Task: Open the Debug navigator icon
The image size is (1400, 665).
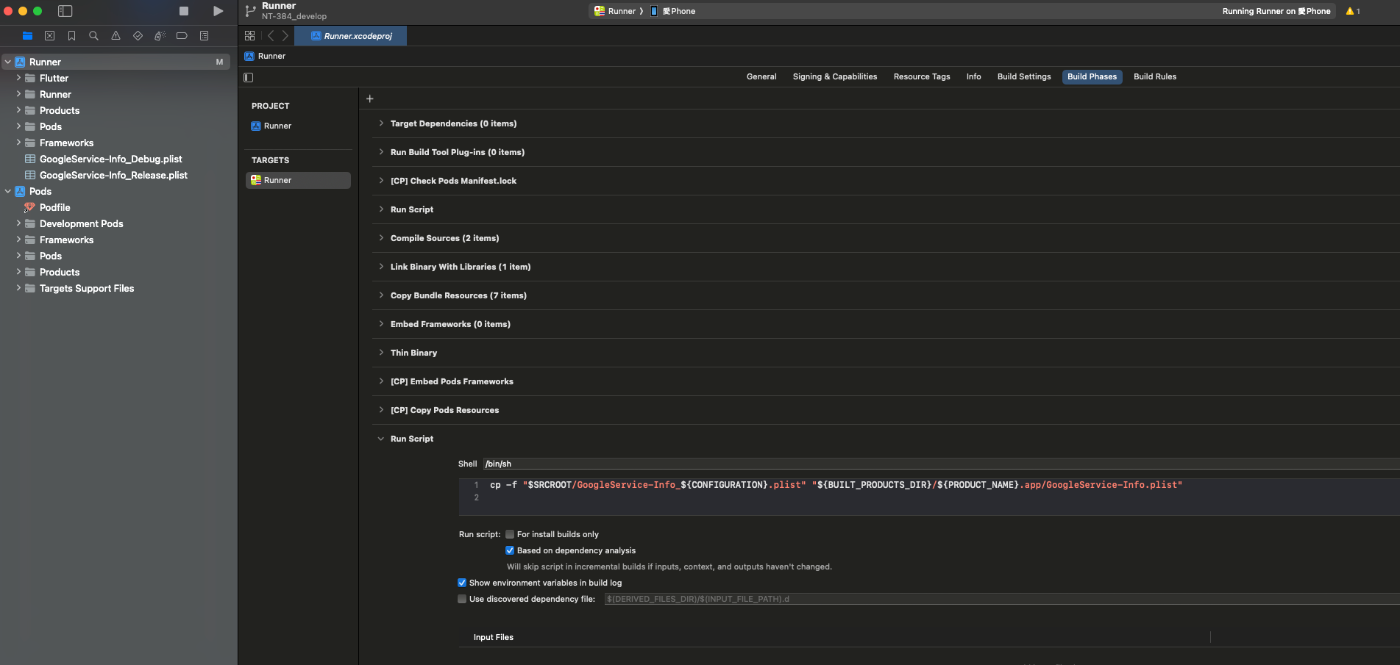Action: click(x=160, y=35)
